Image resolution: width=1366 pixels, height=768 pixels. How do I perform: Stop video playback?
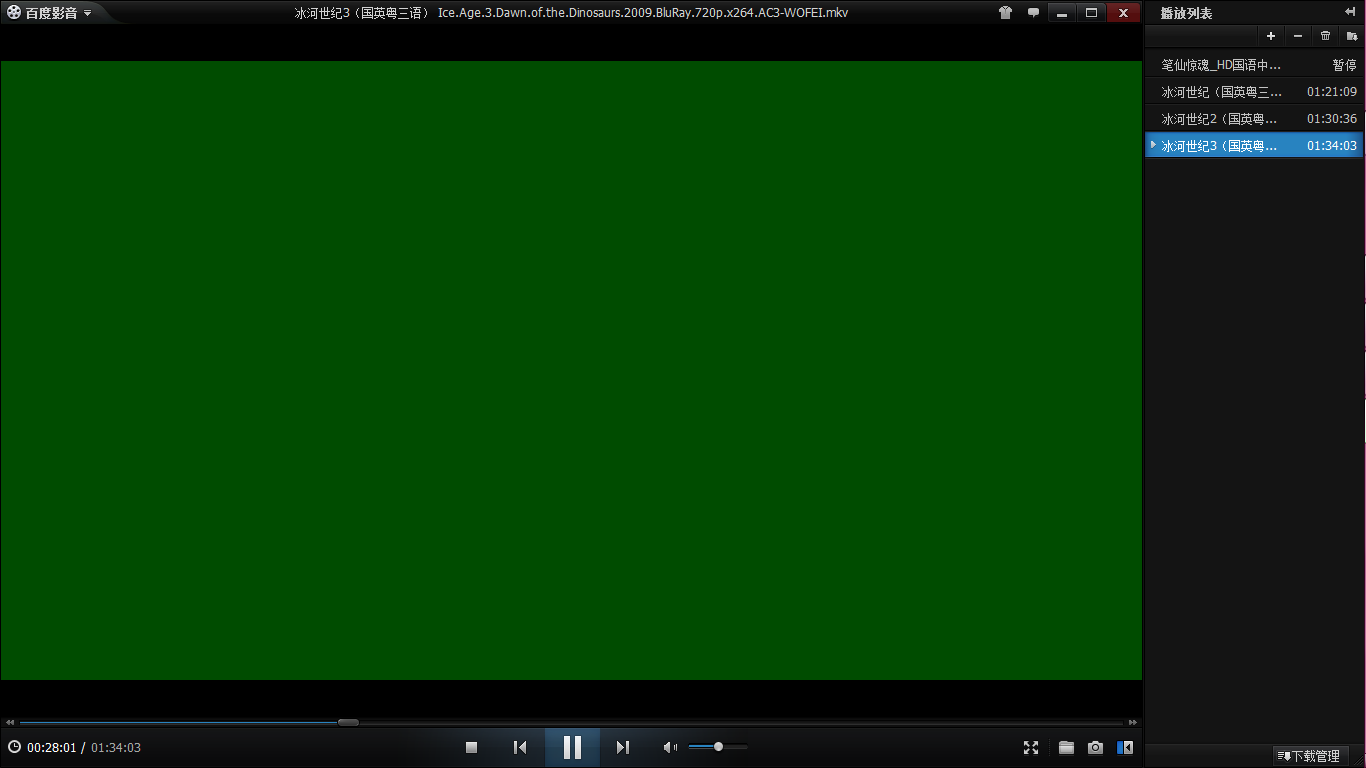(x=472, y=747)
